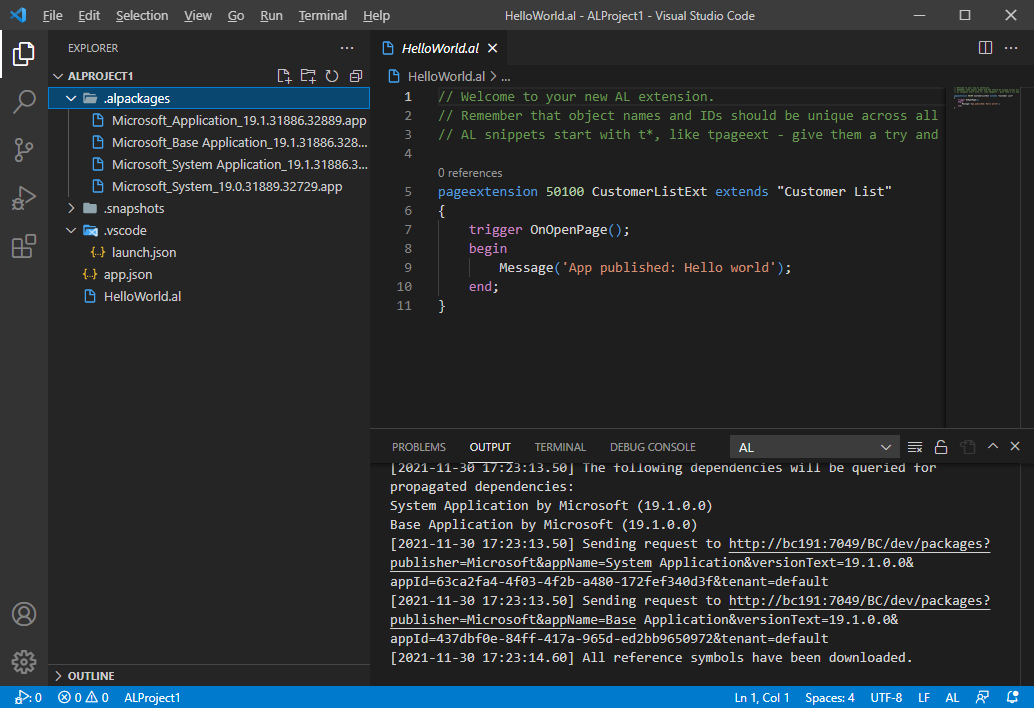Split the editor to the right

(985, 48)
